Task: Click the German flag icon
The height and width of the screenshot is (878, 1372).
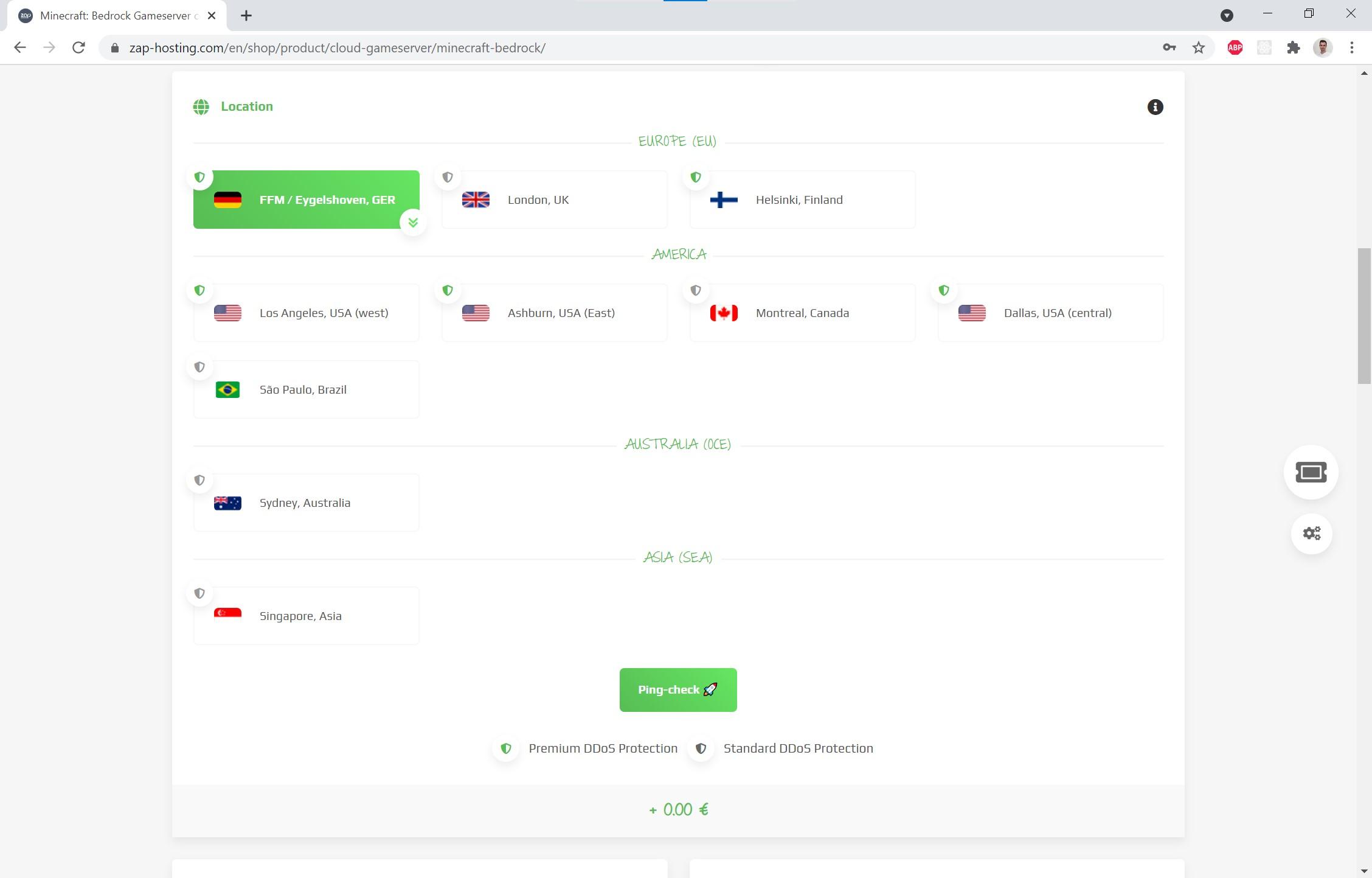Action: [x=227, y=200]
